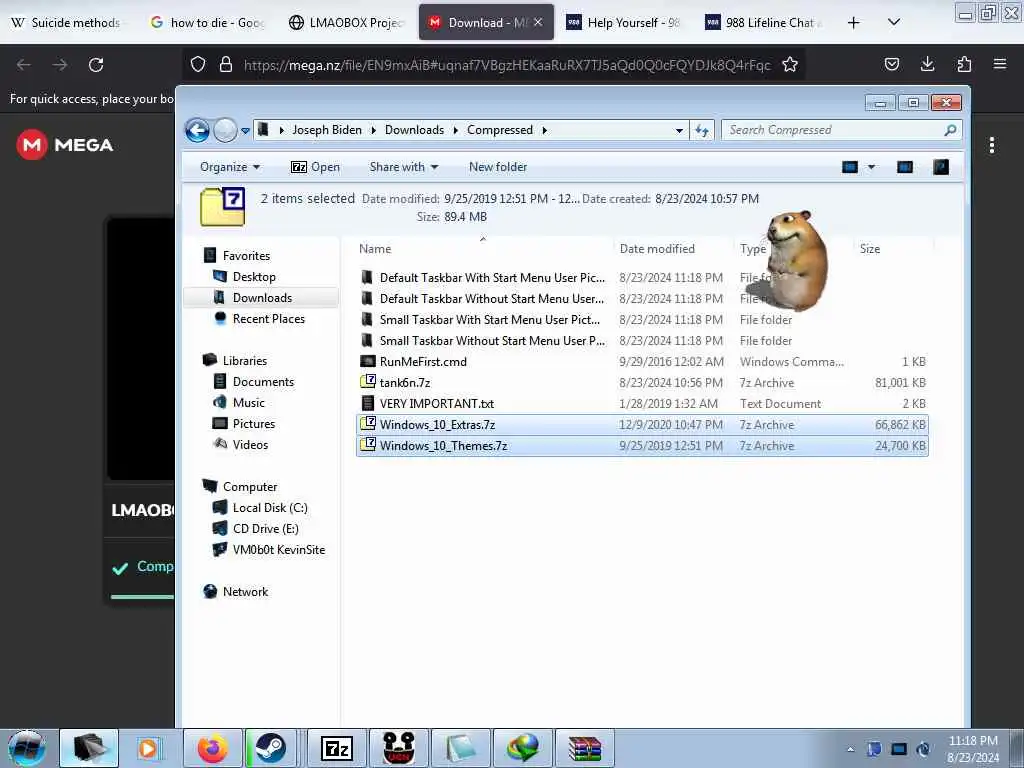Select Windows_10_Extras.7z archive
The image size is (1024, 768).
(x=642, y=424)
